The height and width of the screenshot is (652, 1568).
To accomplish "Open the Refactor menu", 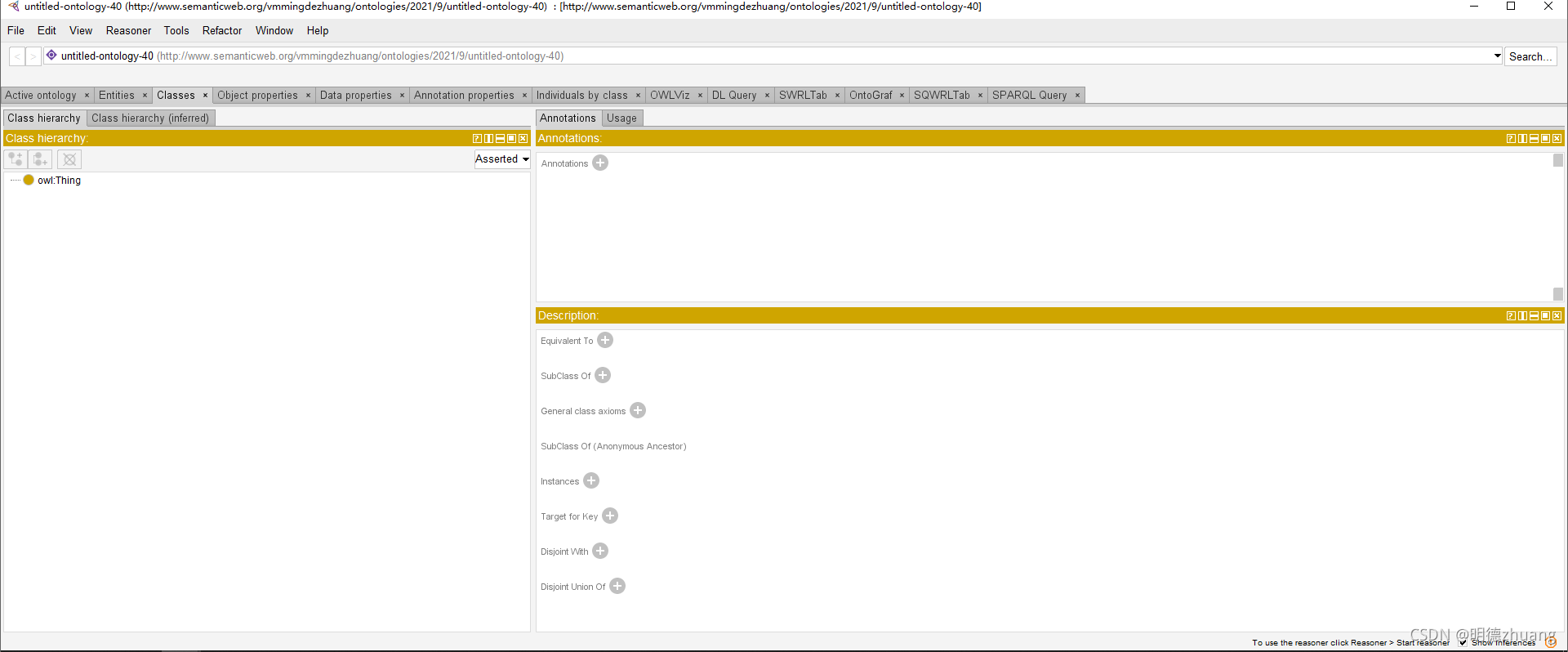I will (222, 31).
